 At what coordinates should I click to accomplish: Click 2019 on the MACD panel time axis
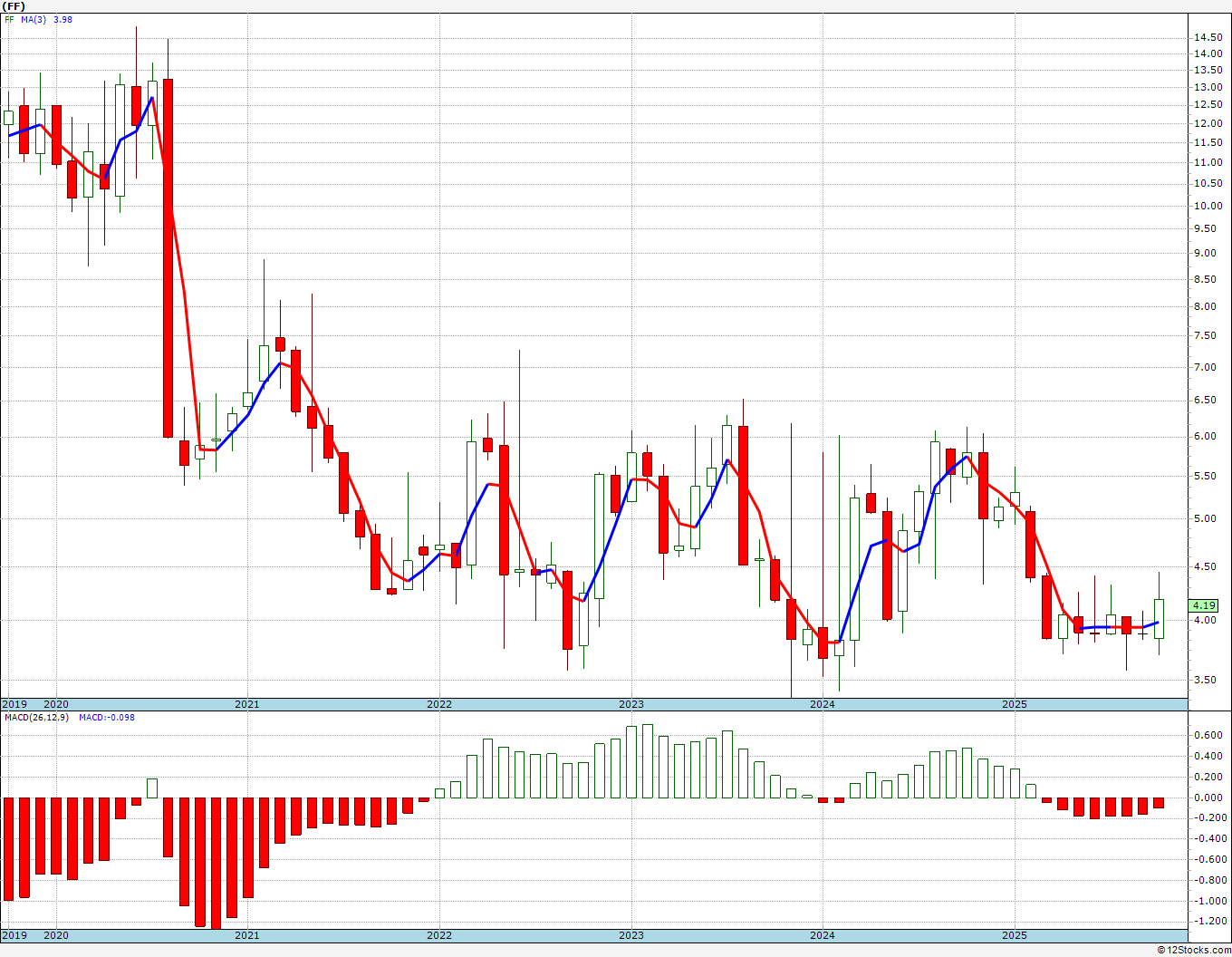[14, 935]
